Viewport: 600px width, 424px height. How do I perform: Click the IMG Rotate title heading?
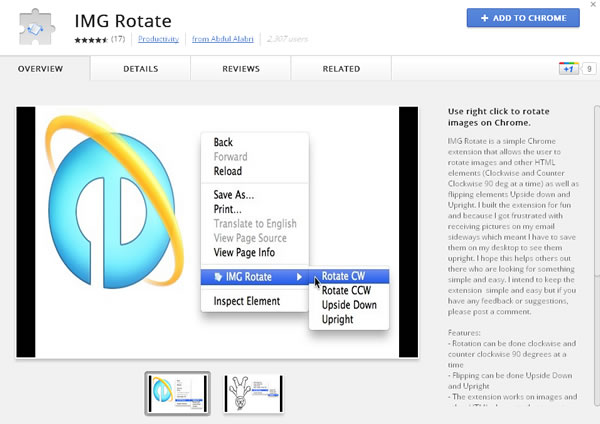click(123, 21)
